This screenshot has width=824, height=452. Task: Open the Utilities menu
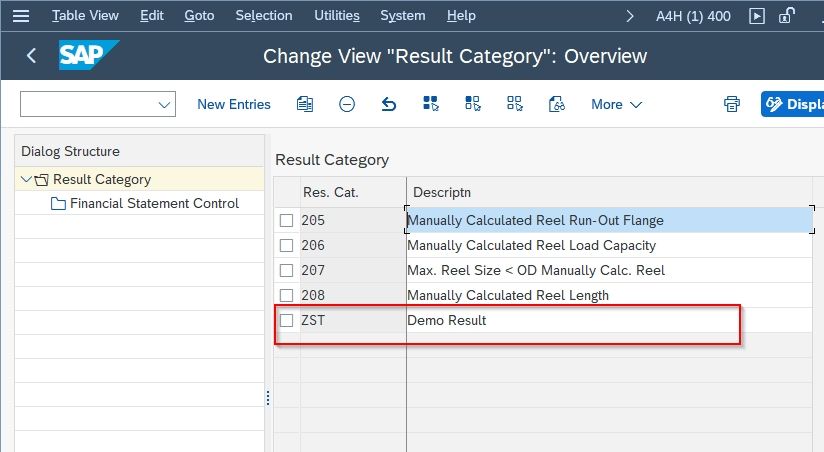pyautogui.click(x=337, y=16)
